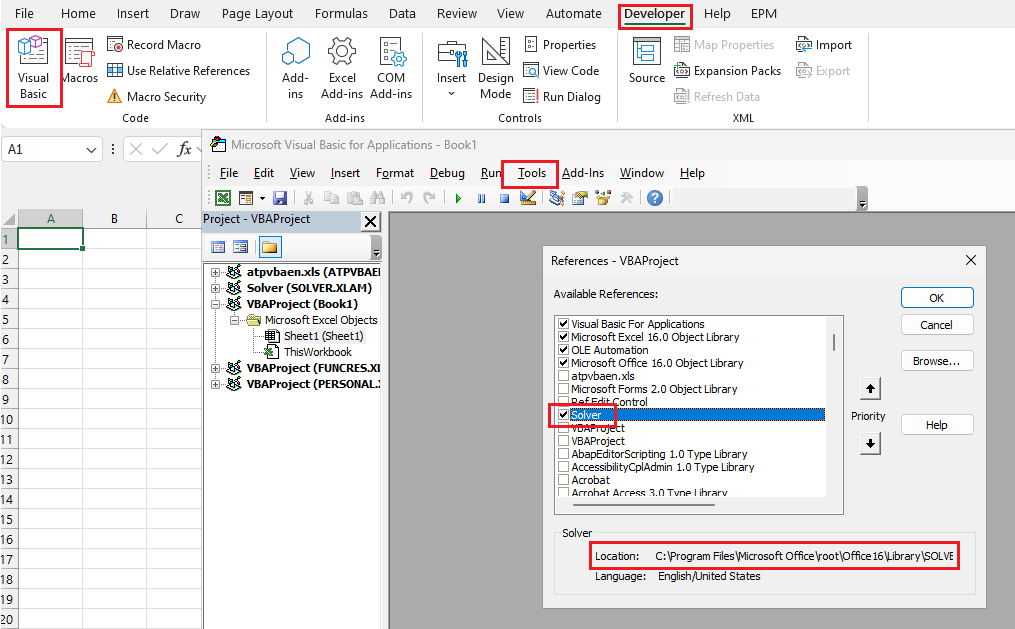Click Insert UserForm icon in VBA toolbar
The width and height of the screenshot is (1015, 629).
coord(246,198)
